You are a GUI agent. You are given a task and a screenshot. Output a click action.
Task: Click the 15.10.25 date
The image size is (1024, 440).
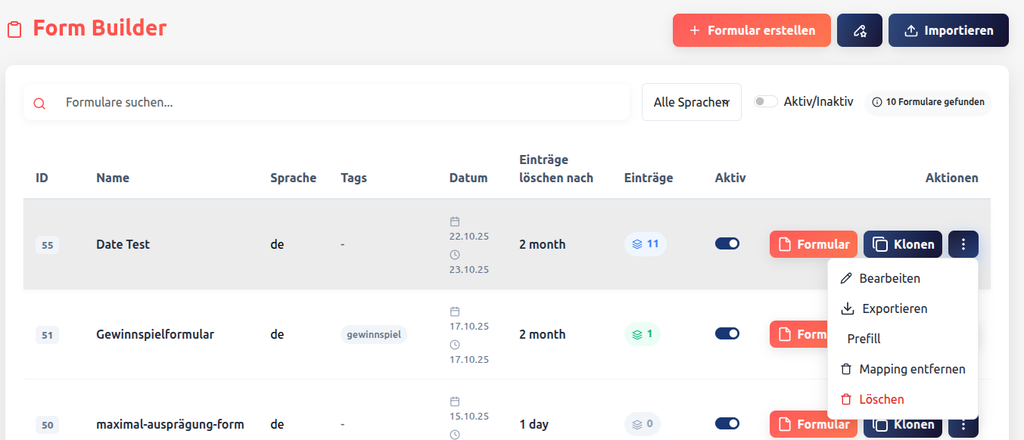468,415
